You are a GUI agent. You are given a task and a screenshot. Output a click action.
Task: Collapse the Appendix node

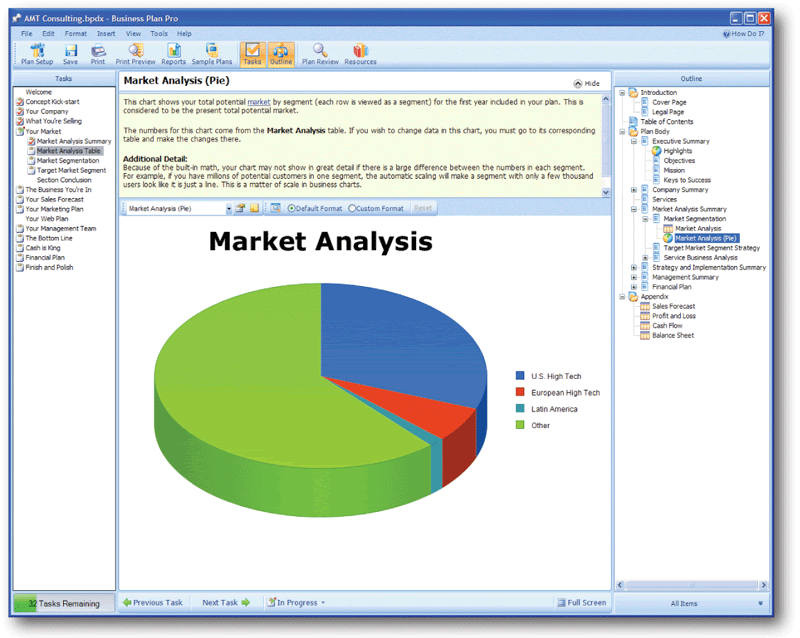click(x=622, y=297)
